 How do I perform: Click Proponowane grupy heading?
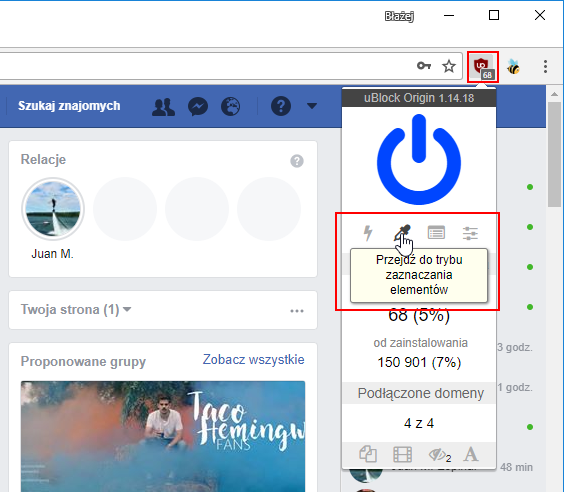(x=83, y=361)
